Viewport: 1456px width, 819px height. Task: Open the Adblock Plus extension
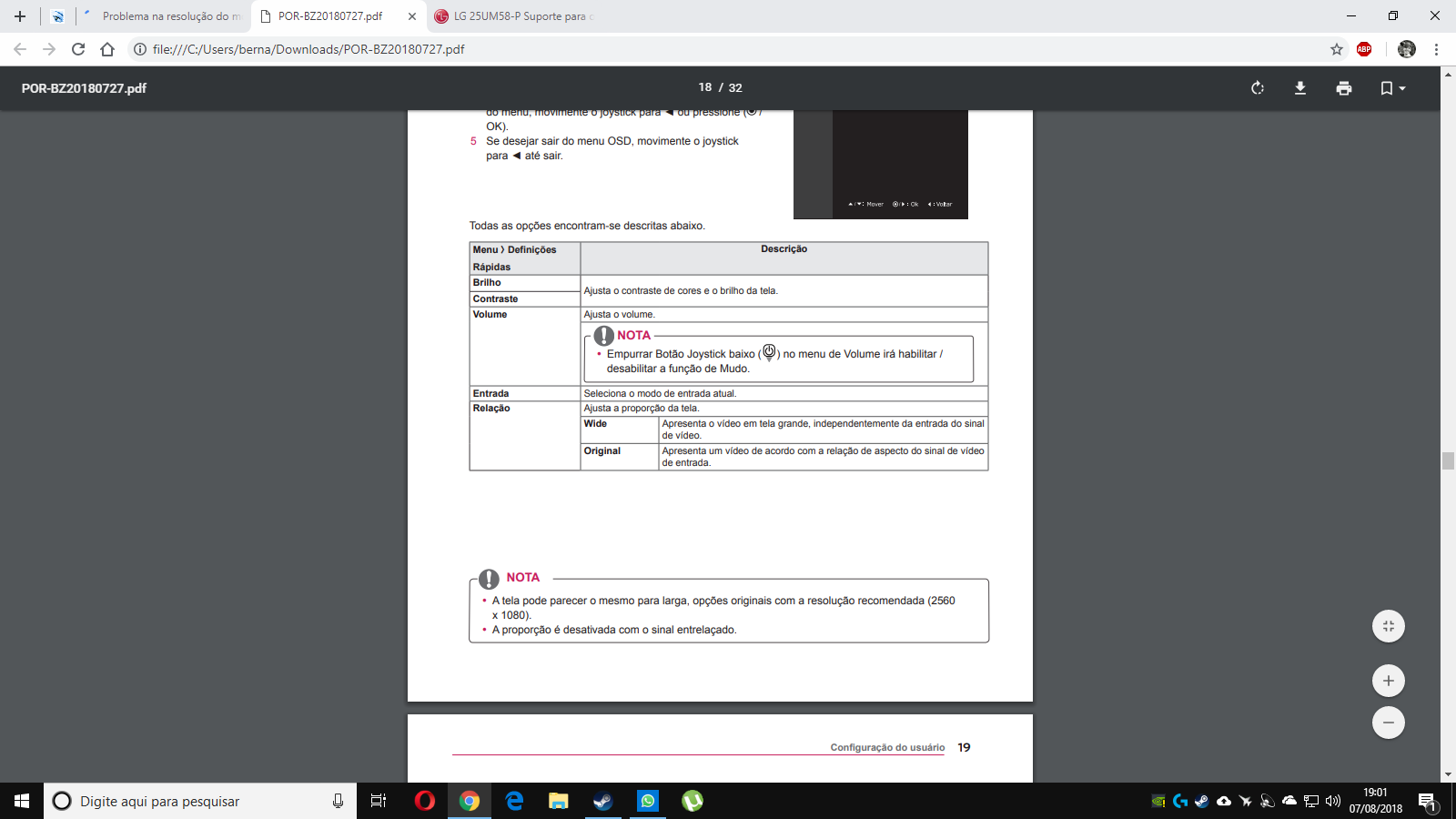click(1364, 49)
